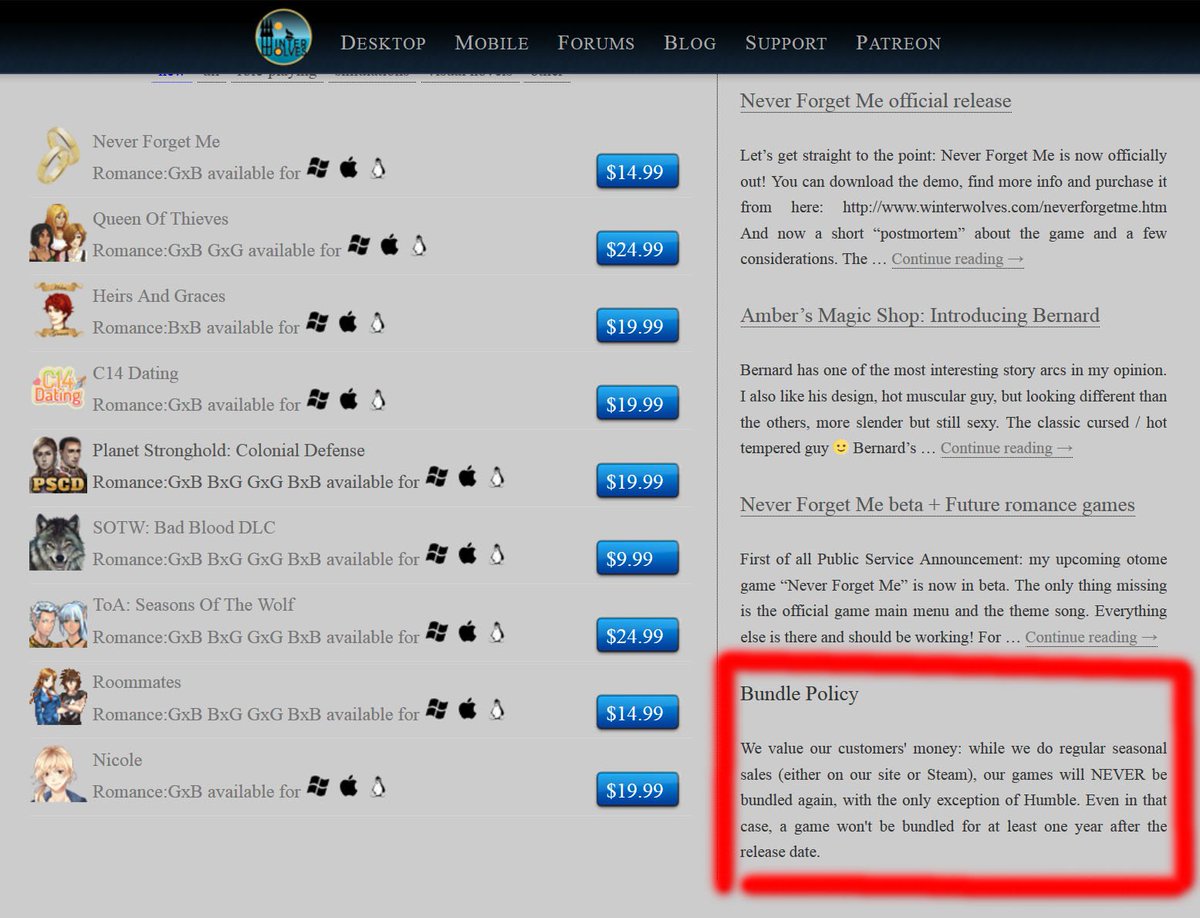Click the Windows icon for ToA: Seasons Of The Wolf
Image resolution: width=1200 pixels, height=918 pixels.
click(437, 632)
